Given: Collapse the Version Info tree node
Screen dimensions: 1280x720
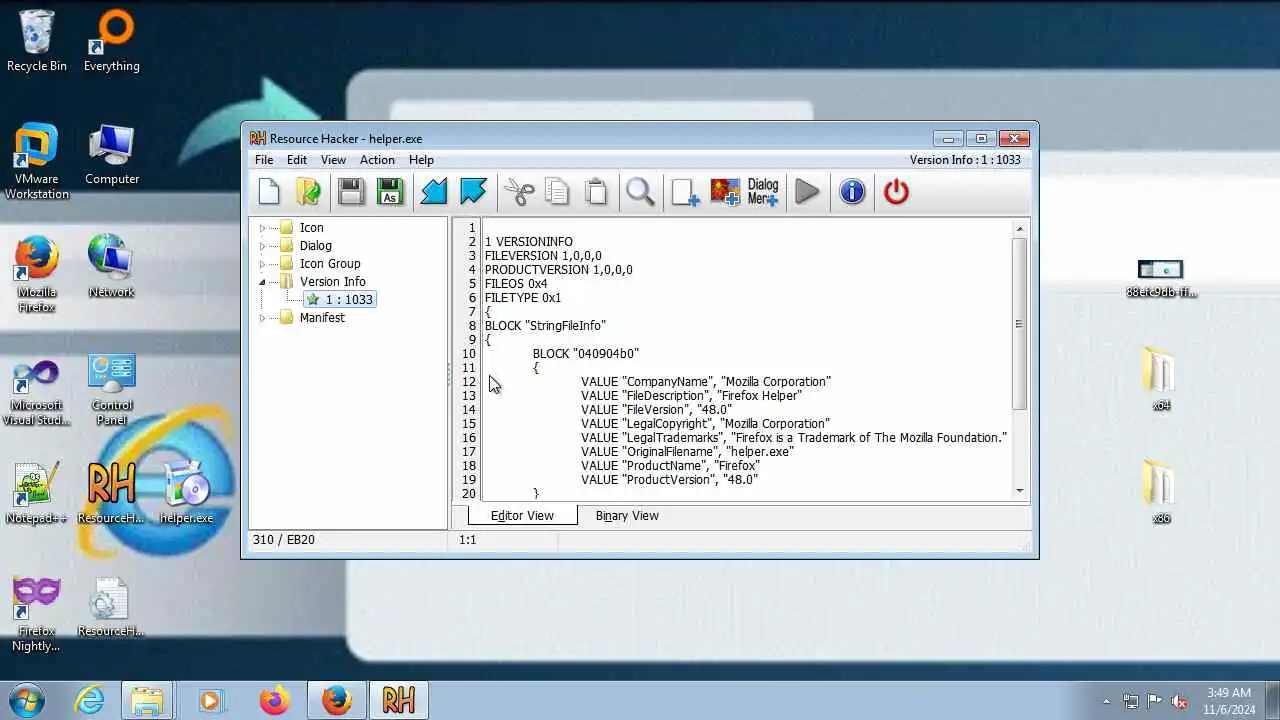Looking at the screenshot, I should [x=263, y=282].
